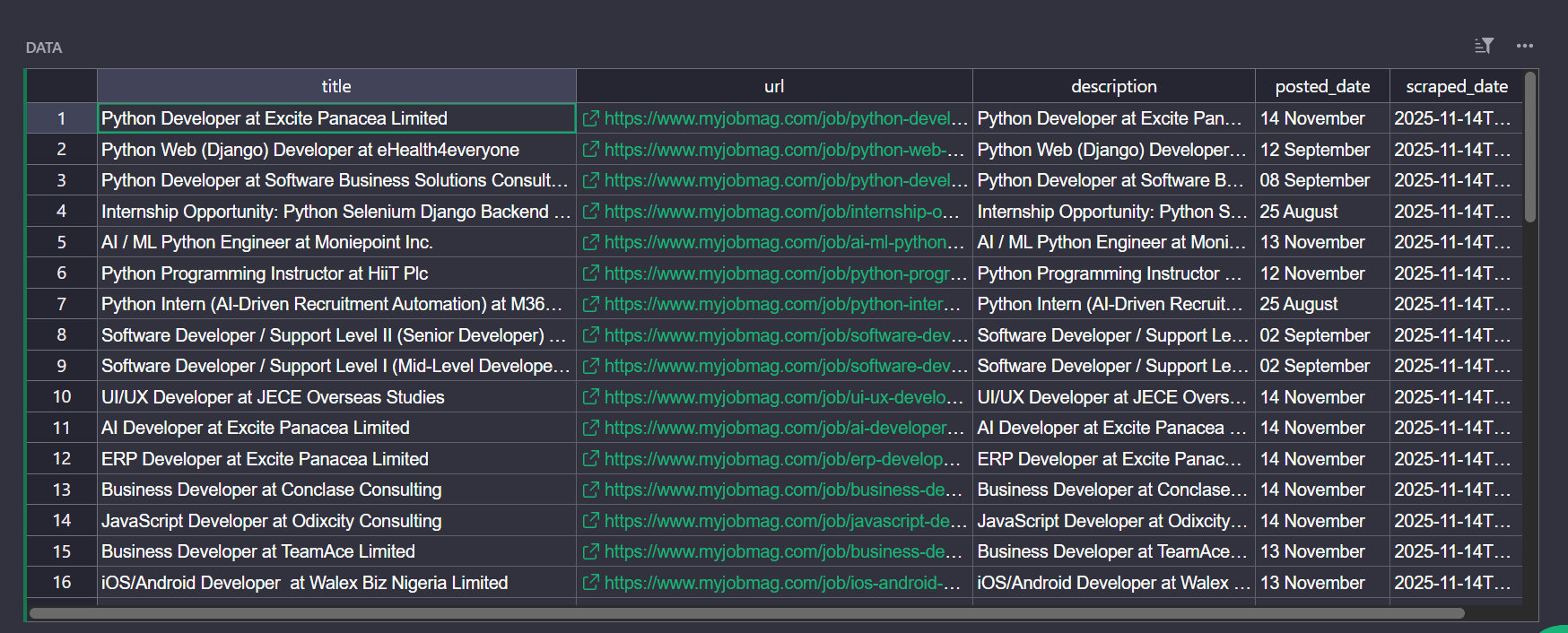Select cell 'Python Developer at Excite Panacea Limited' title
1568x633 pixels.
(336, 118)
